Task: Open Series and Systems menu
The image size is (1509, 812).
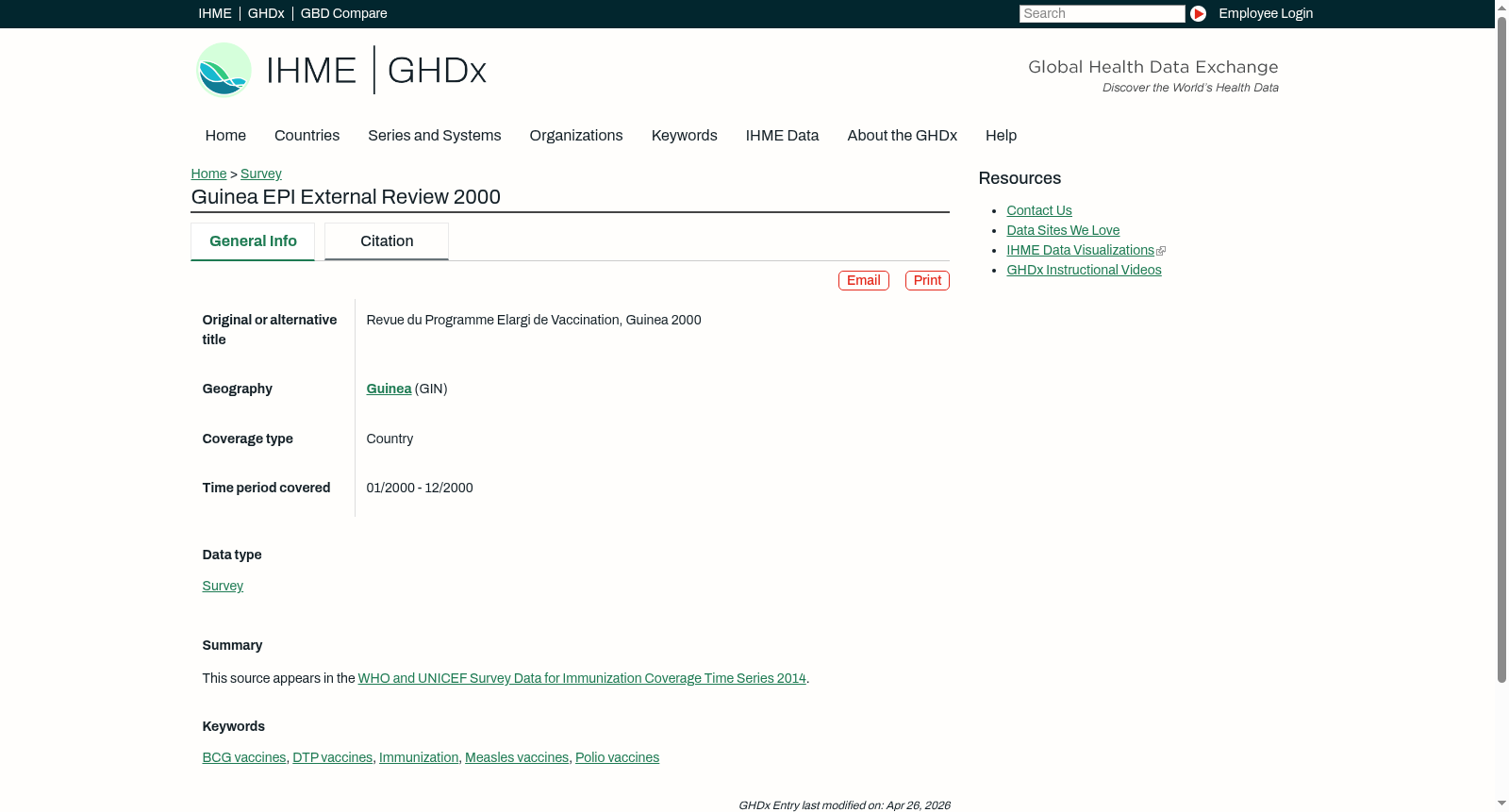Action: tap(434, 136)
